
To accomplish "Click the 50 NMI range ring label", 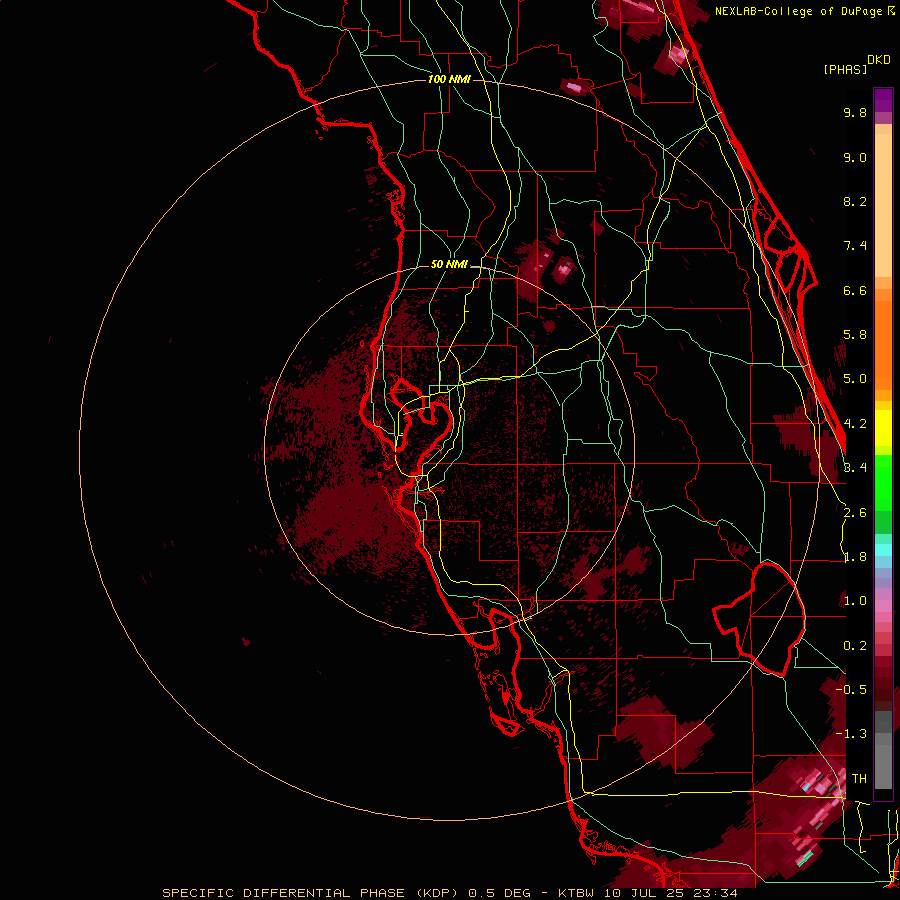I will 449,264.
